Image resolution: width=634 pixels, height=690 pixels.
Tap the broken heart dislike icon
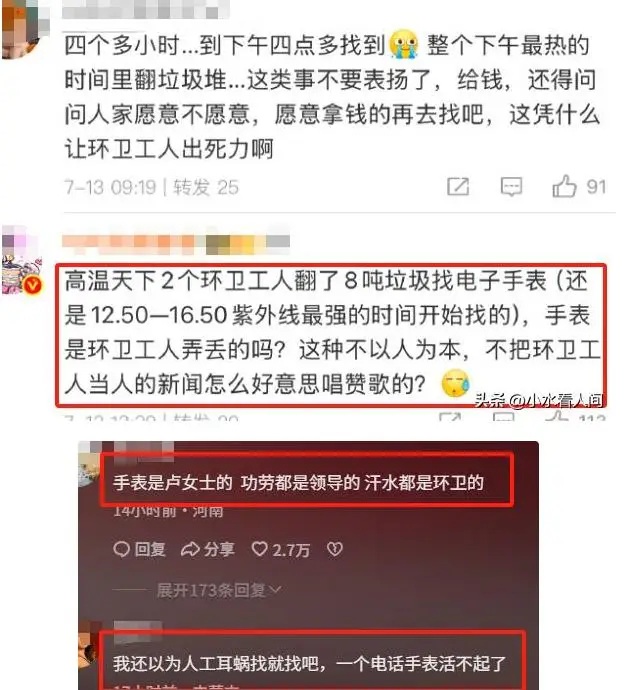coord(334,549)
